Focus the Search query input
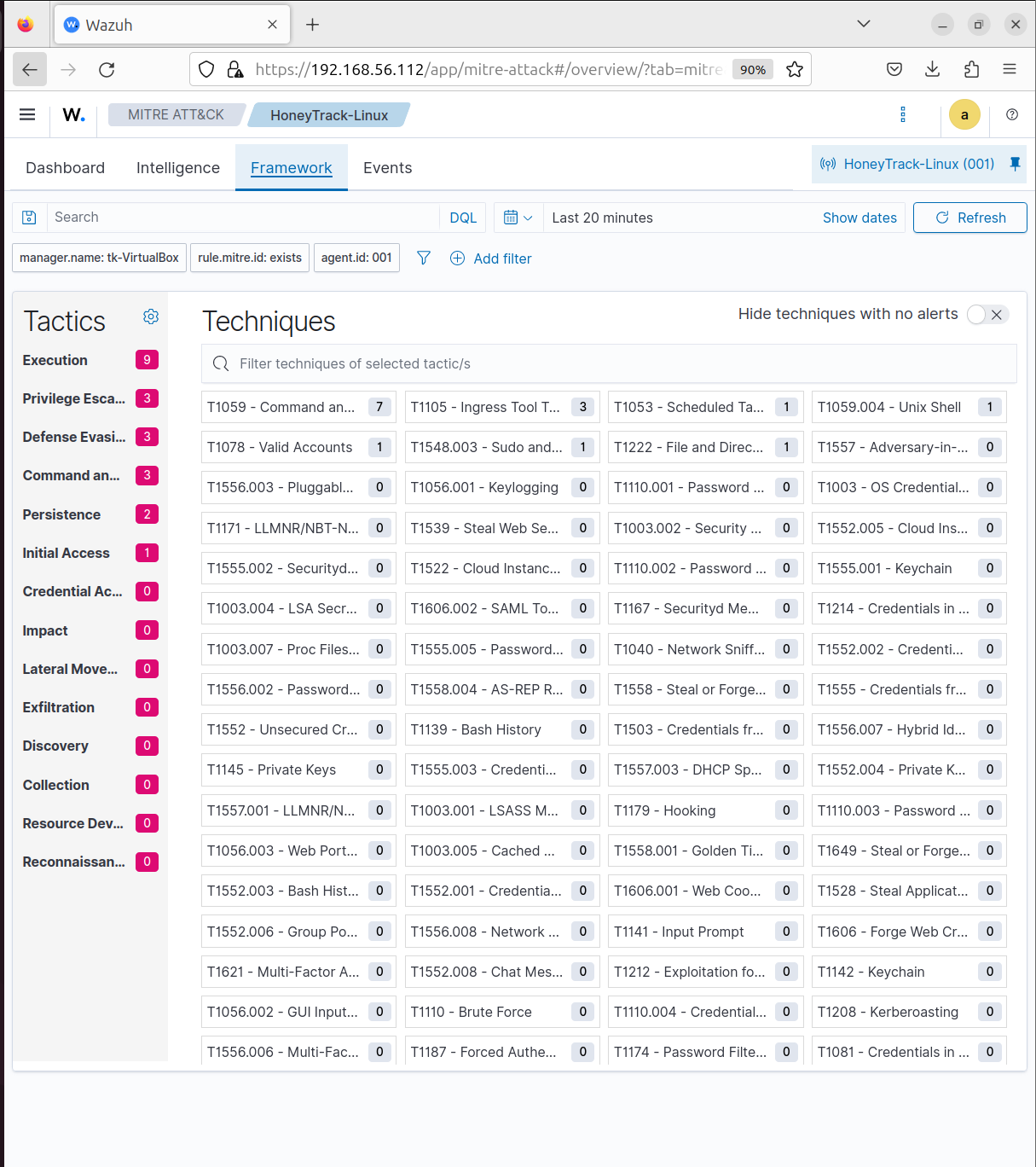The image size is (1036, 1167). [x=243, y=218]
